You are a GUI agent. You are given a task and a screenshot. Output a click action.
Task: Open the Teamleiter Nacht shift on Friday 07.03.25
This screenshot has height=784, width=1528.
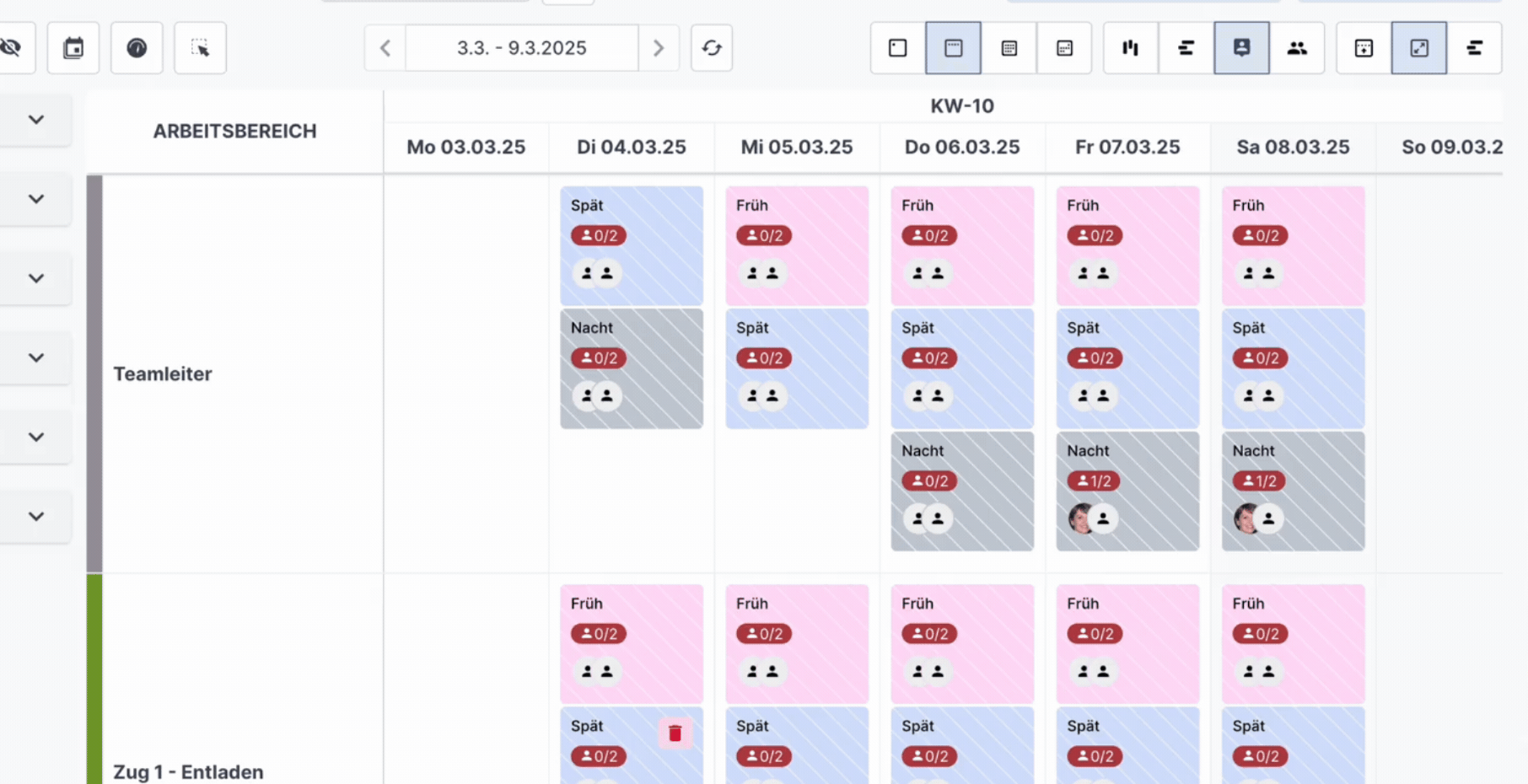[1127, 491]
